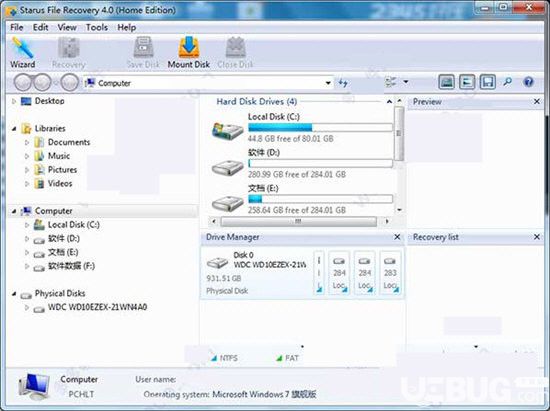The width and height of the screenshot is (550, 411).
Task: Open the Edit menu
Action: [40, 27]
